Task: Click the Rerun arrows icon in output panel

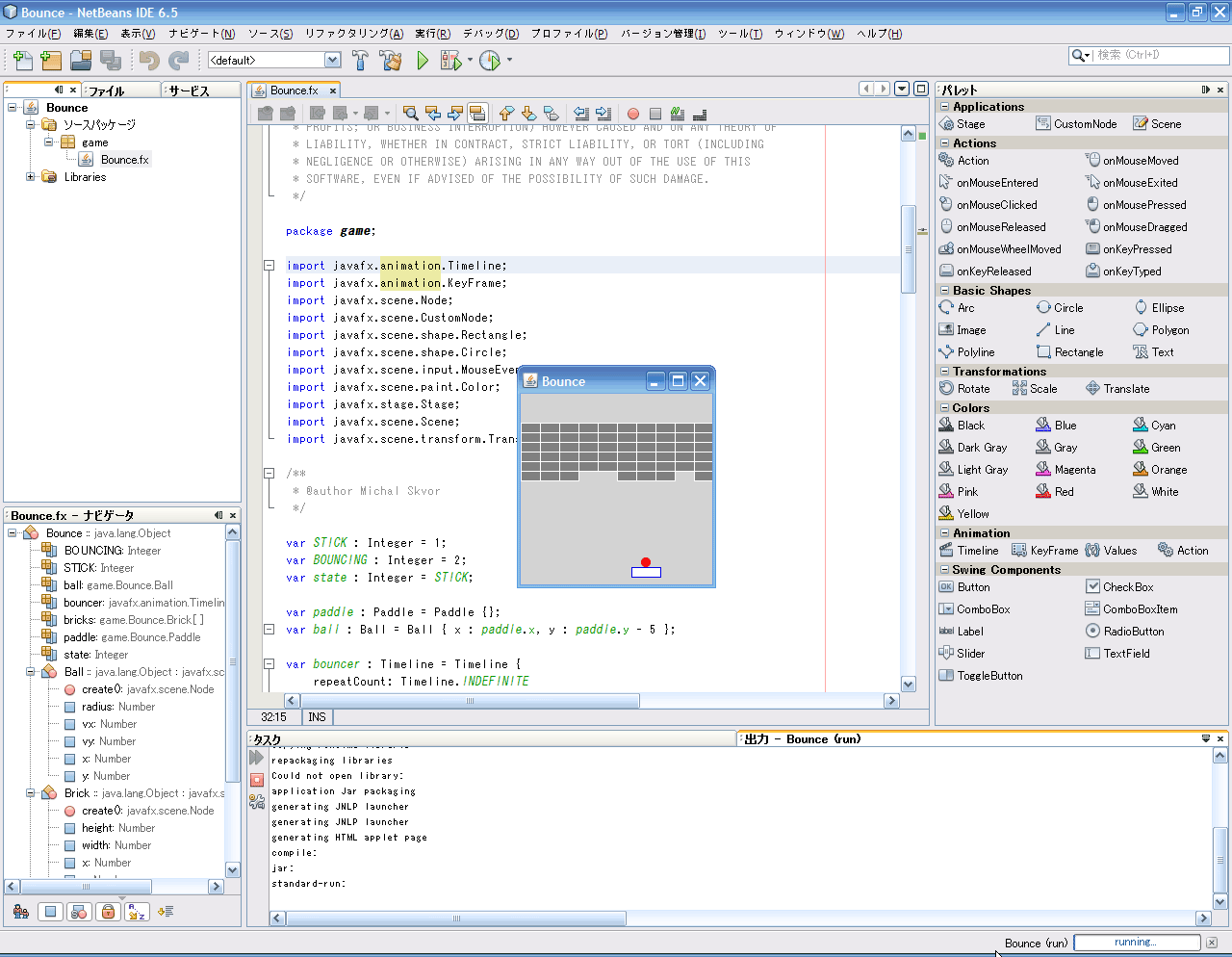Action: pyautogui.click(x=257, y=758)
